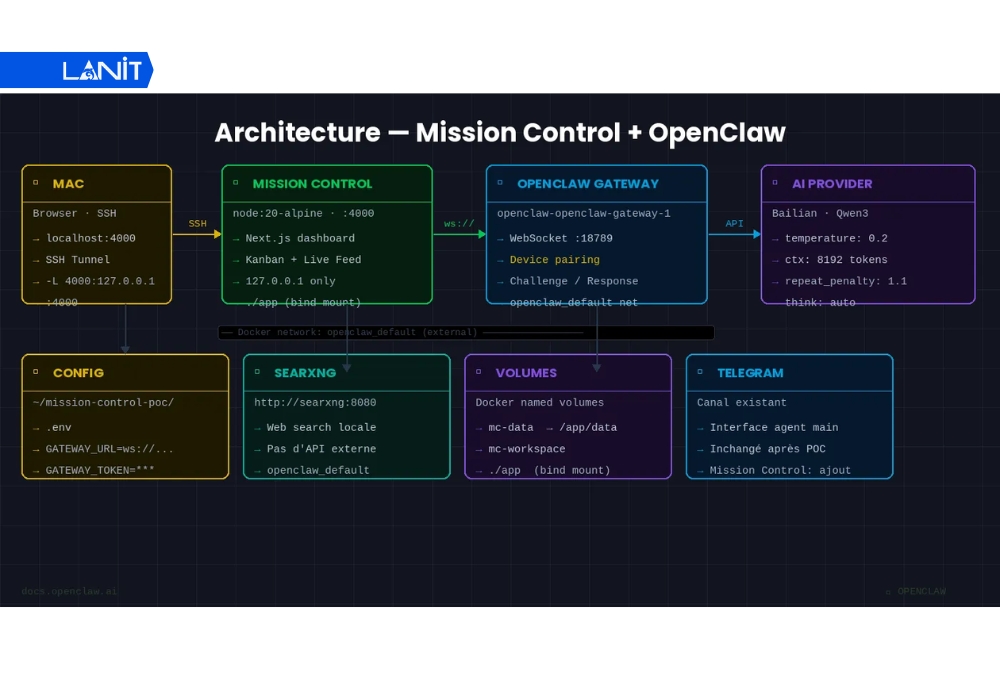Click the square icon beside OPENCLAW GATEWAY heading
The height and width of the screenshot is (700, 1000).
(500, 183)
